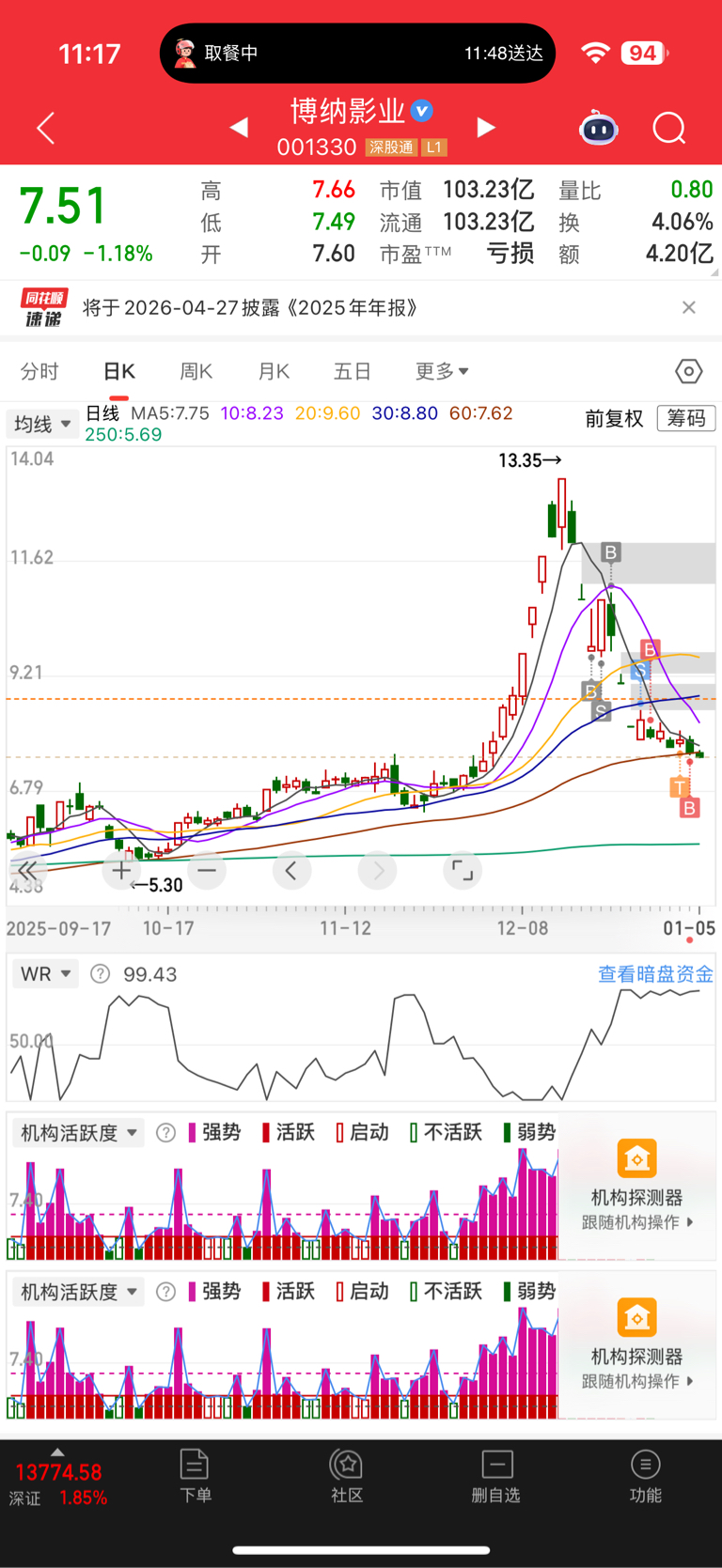Image resolution: width=722 pixels, height=1568 pixels.
Task: Open the 更多 period dropdown
Action: tap(442, 371)
